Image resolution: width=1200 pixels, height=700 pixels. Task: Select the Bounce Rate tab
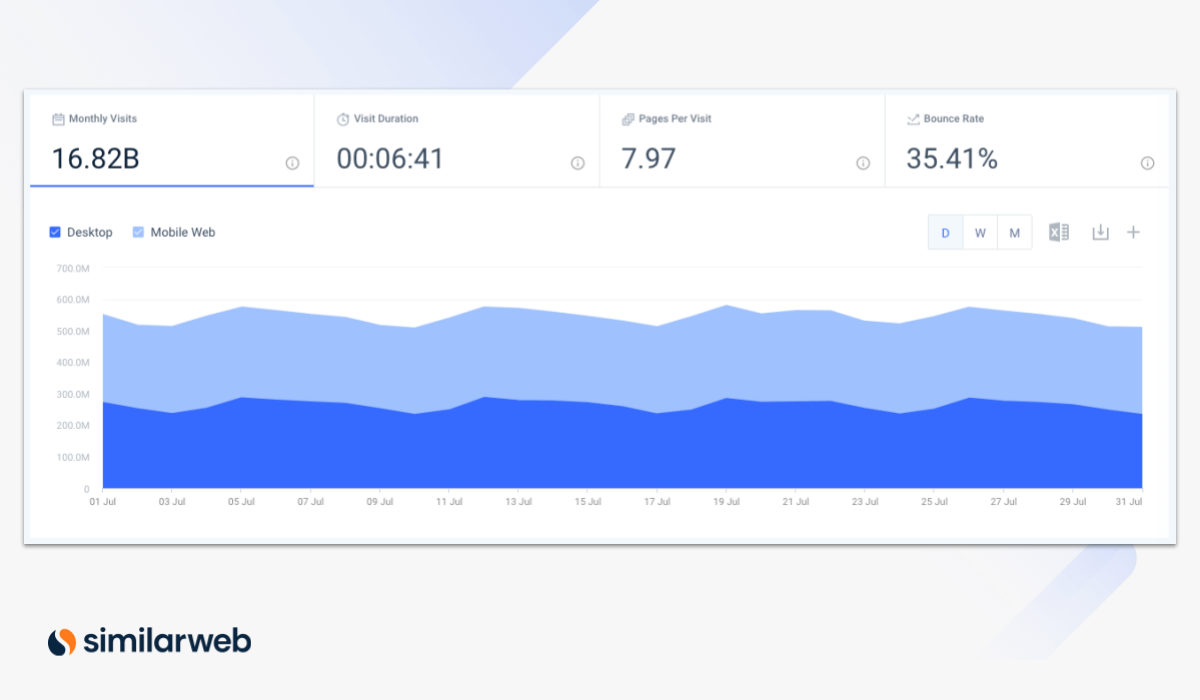1026,141
